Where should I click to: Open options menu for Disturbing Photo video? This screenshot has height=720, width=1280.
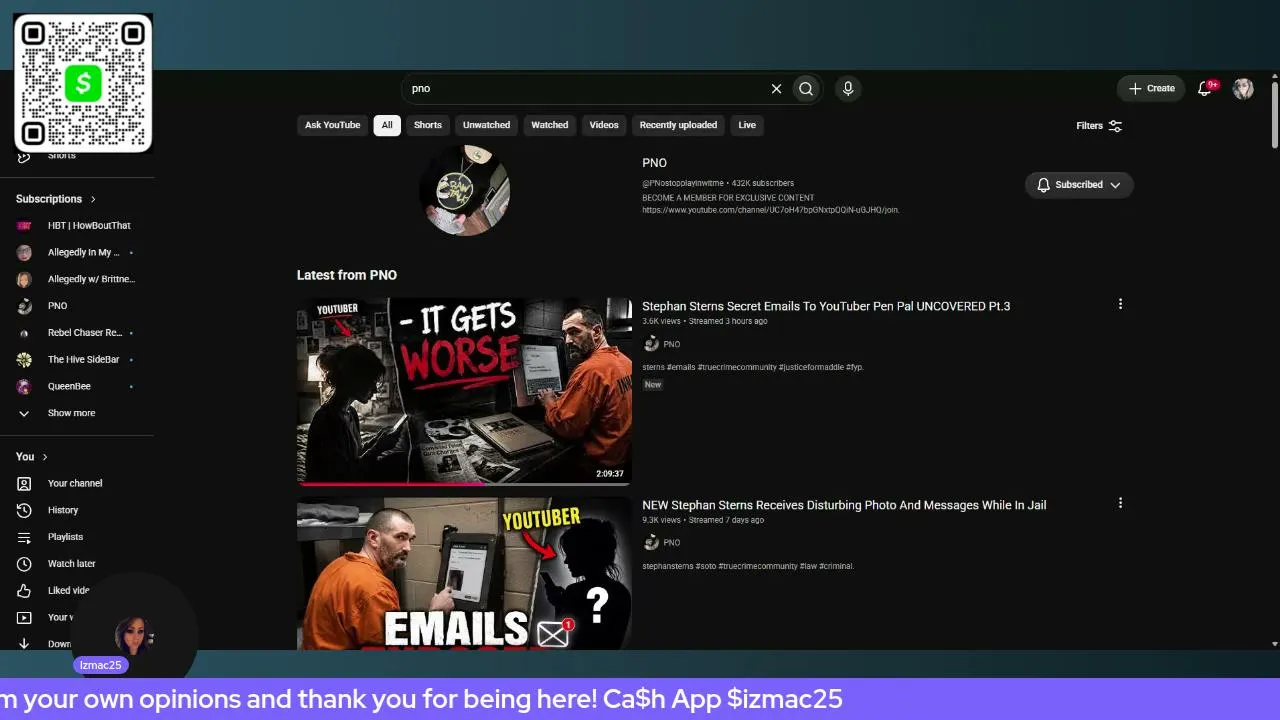tap(1120, 503)
